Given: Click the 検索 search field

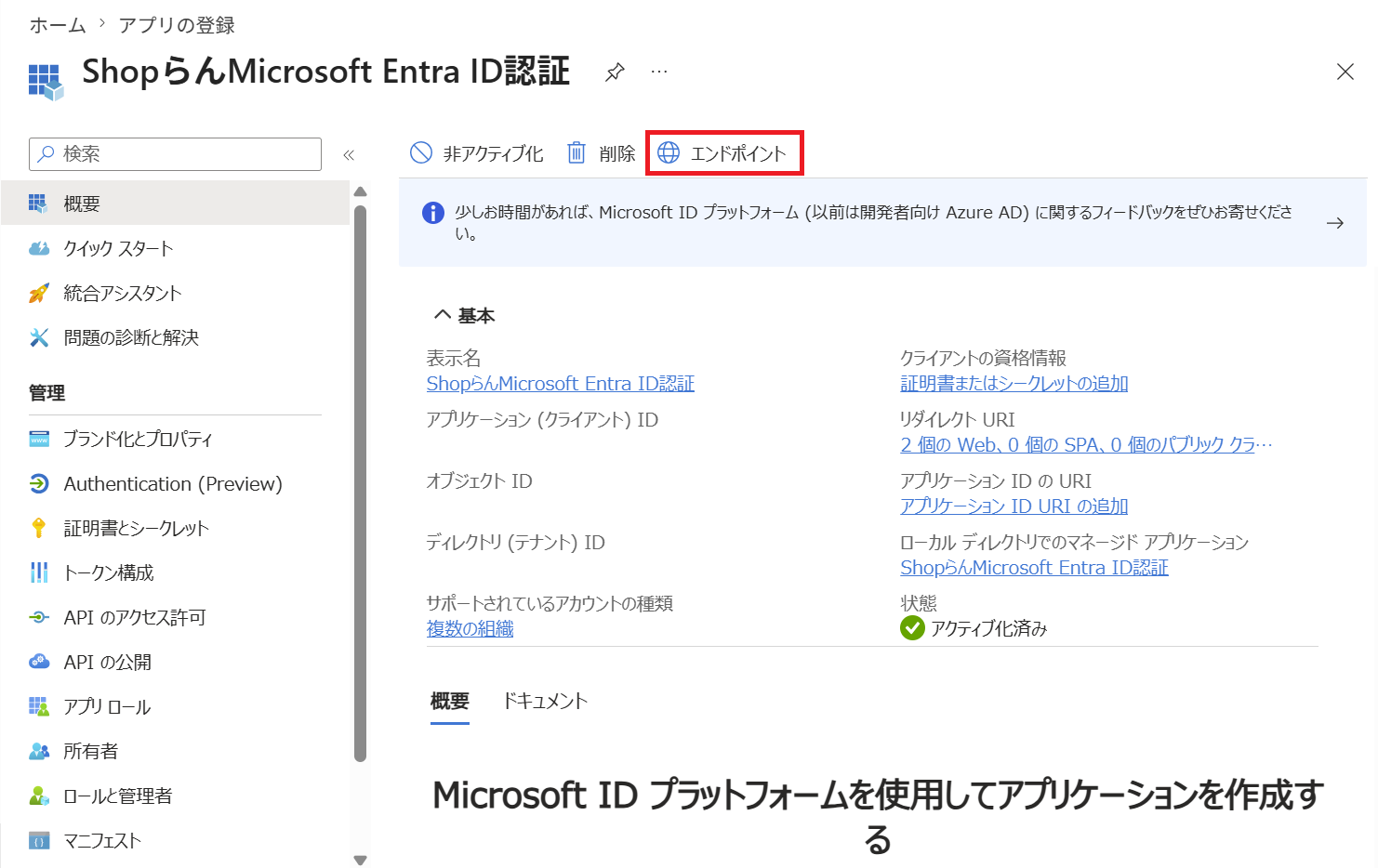Looking at the screenshot, I should pos(175,154).
